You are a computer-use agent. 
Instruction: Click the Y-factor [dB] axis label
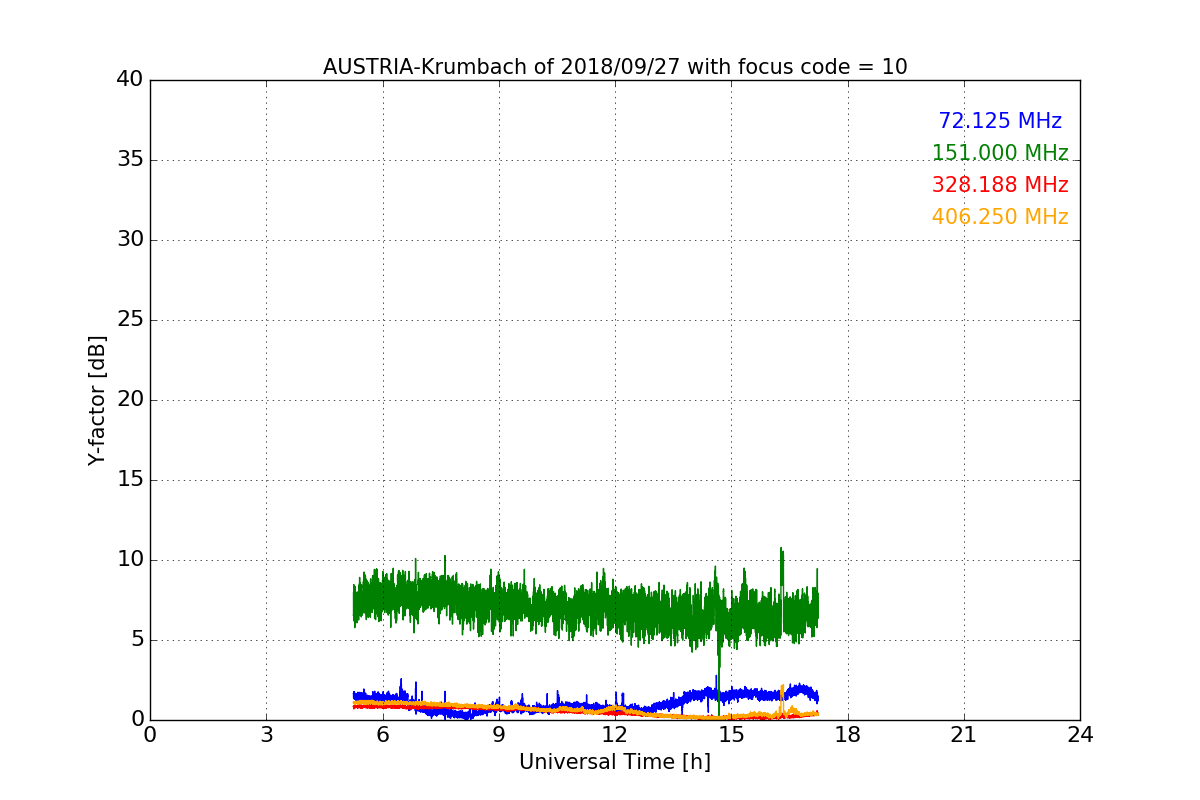coord(97,400)
